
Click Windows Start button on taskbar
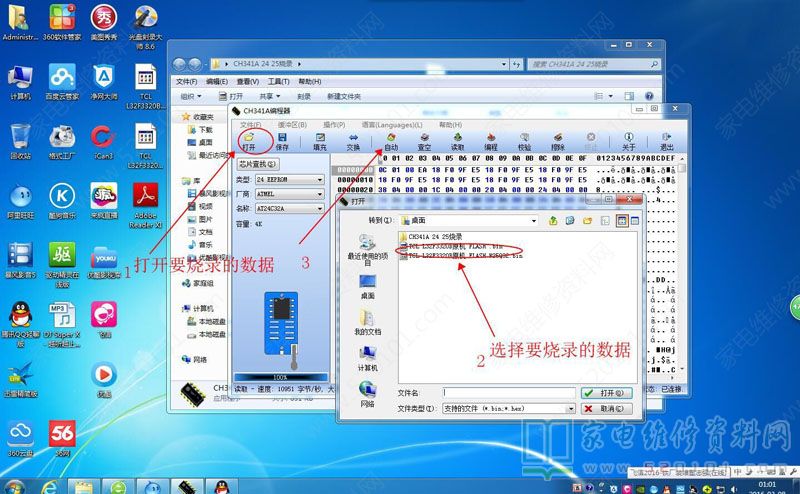[14, 488]
